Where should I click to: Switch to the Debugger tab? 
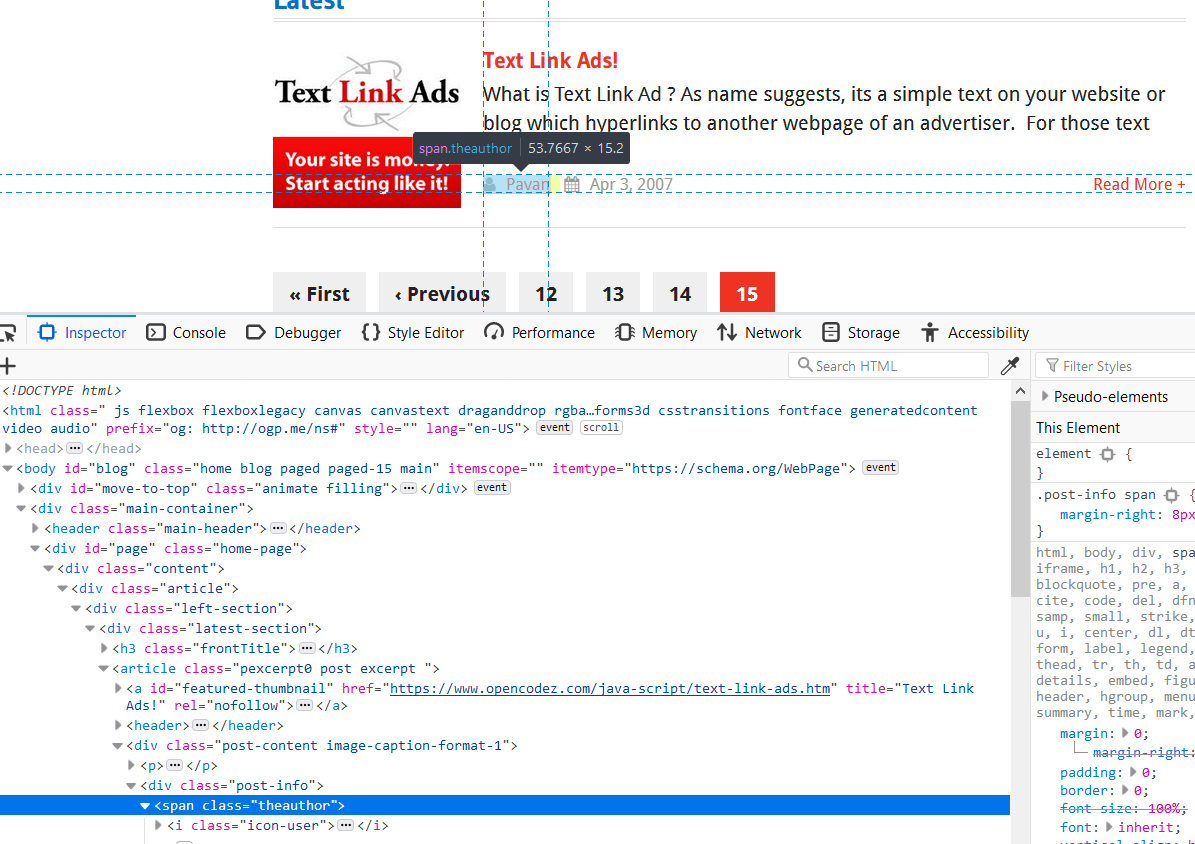(293, 332)
